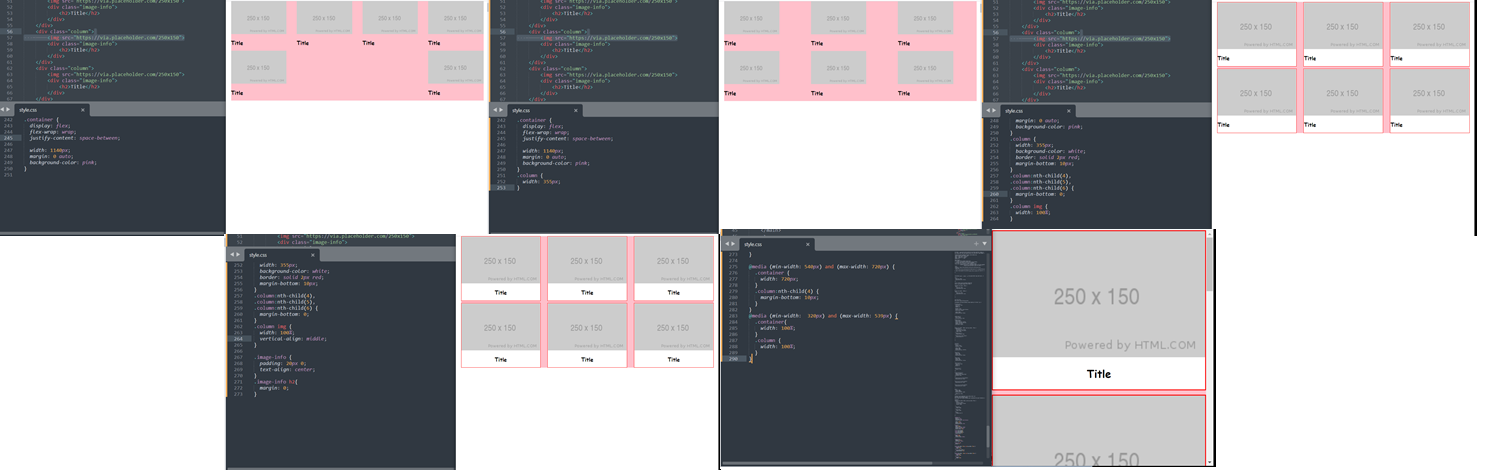Click 'Powered by HTML.COM' text in large placeholder
Image resolution: width=1487 pixels, height=470 pixels.
coord(1130,345)
